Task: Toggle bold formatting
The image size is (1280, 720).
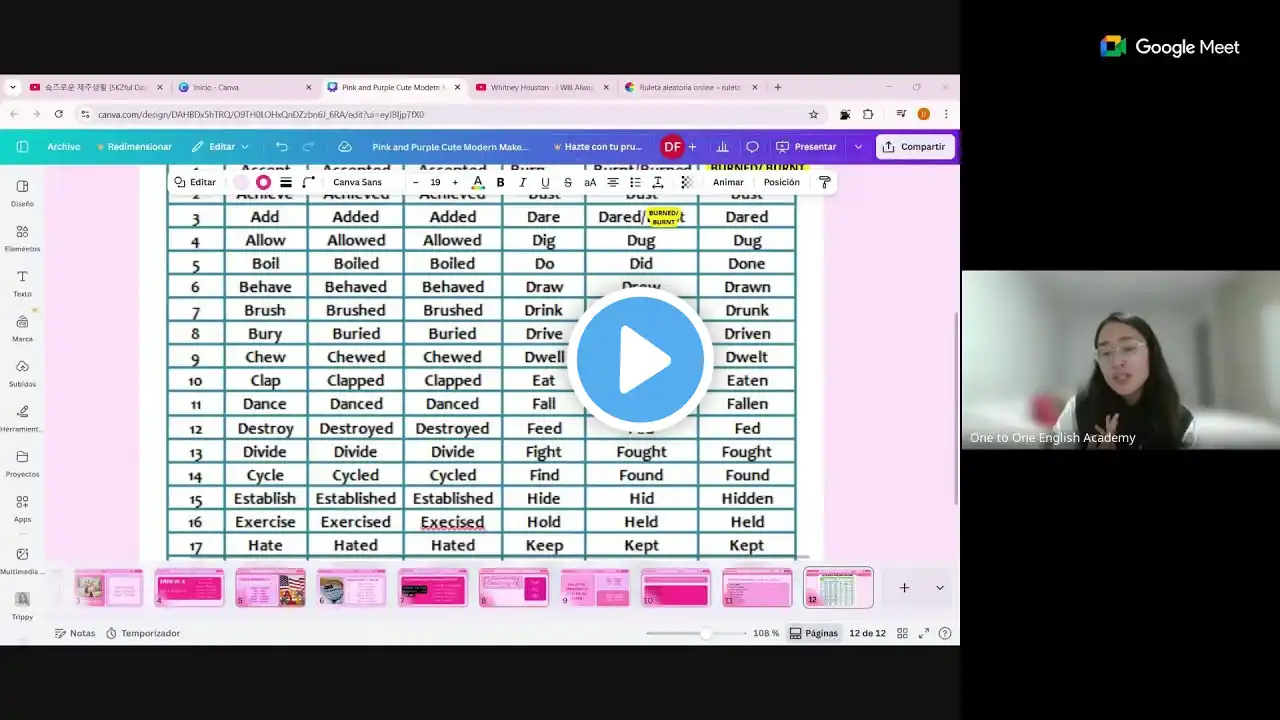Action: point(500,182)
